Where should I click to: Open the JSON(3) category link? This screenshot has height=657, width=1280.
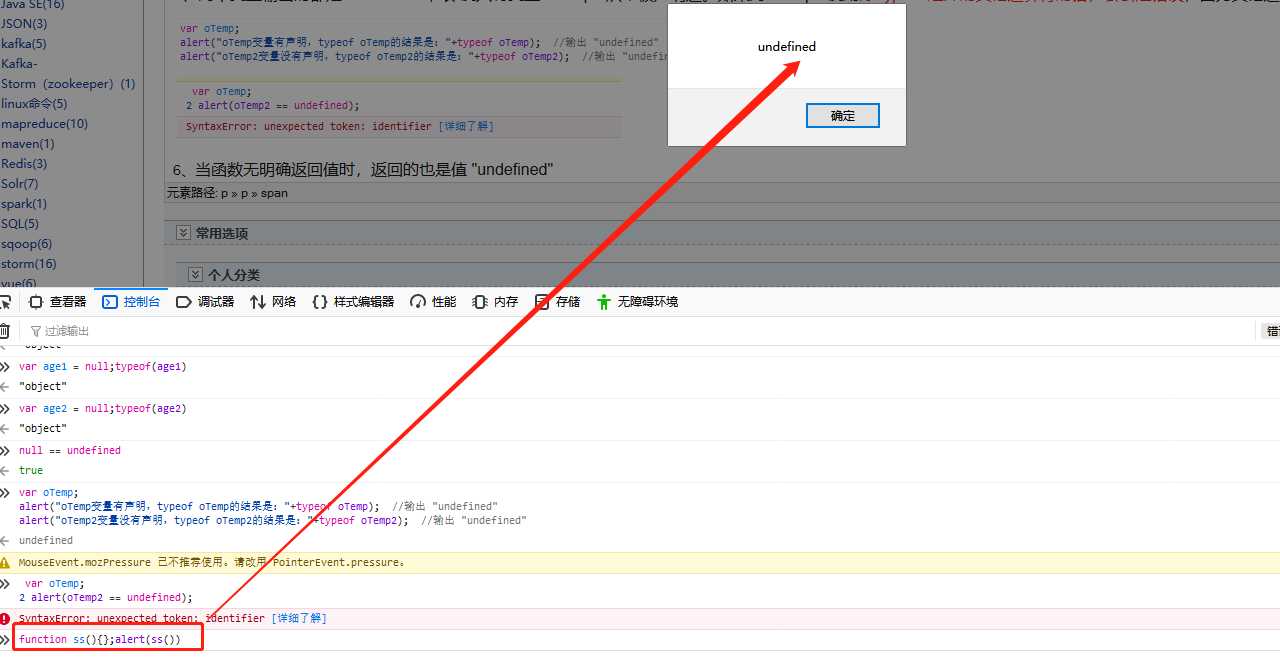[24, 24]
